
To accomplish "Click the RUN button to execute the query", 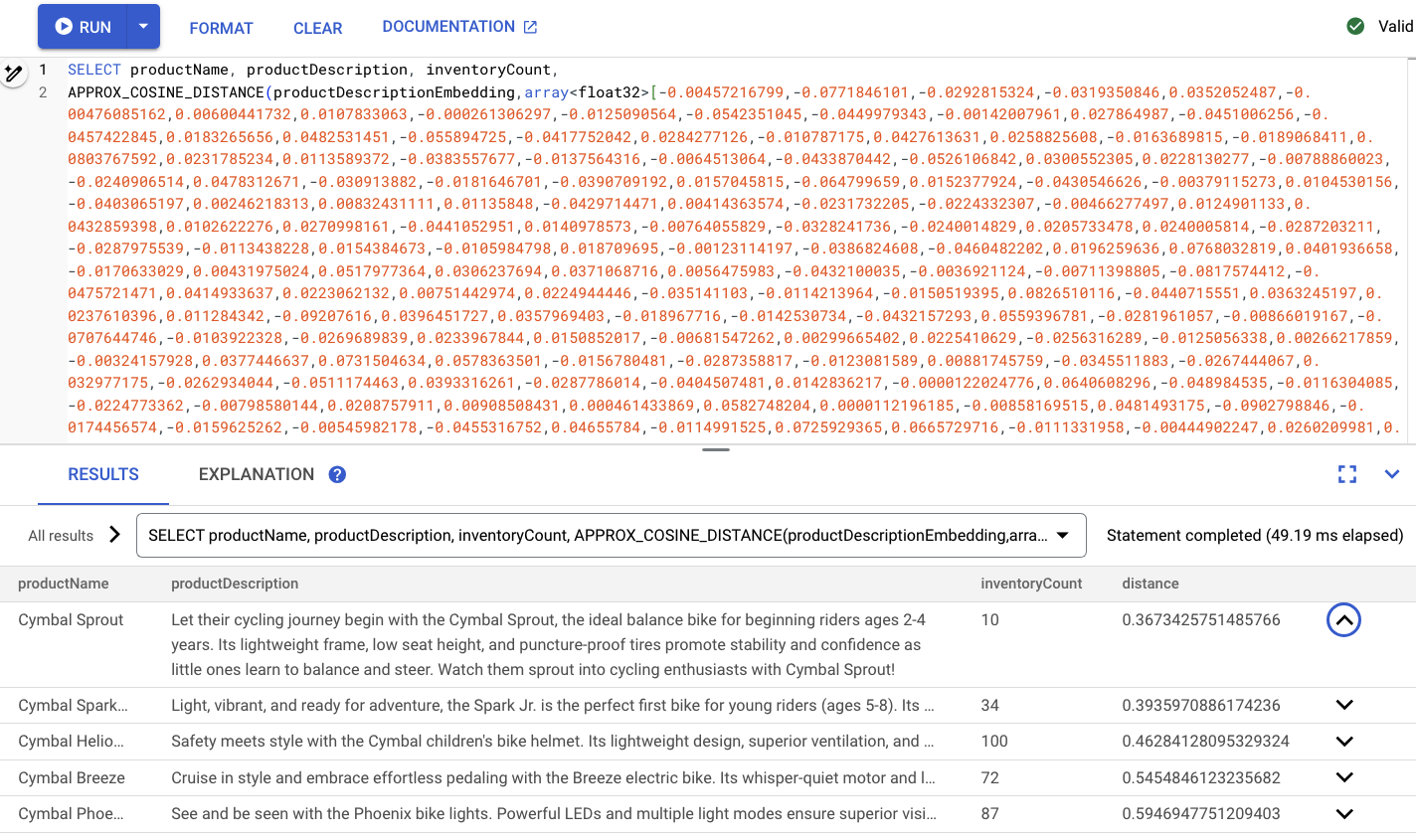I will point(84,27).
